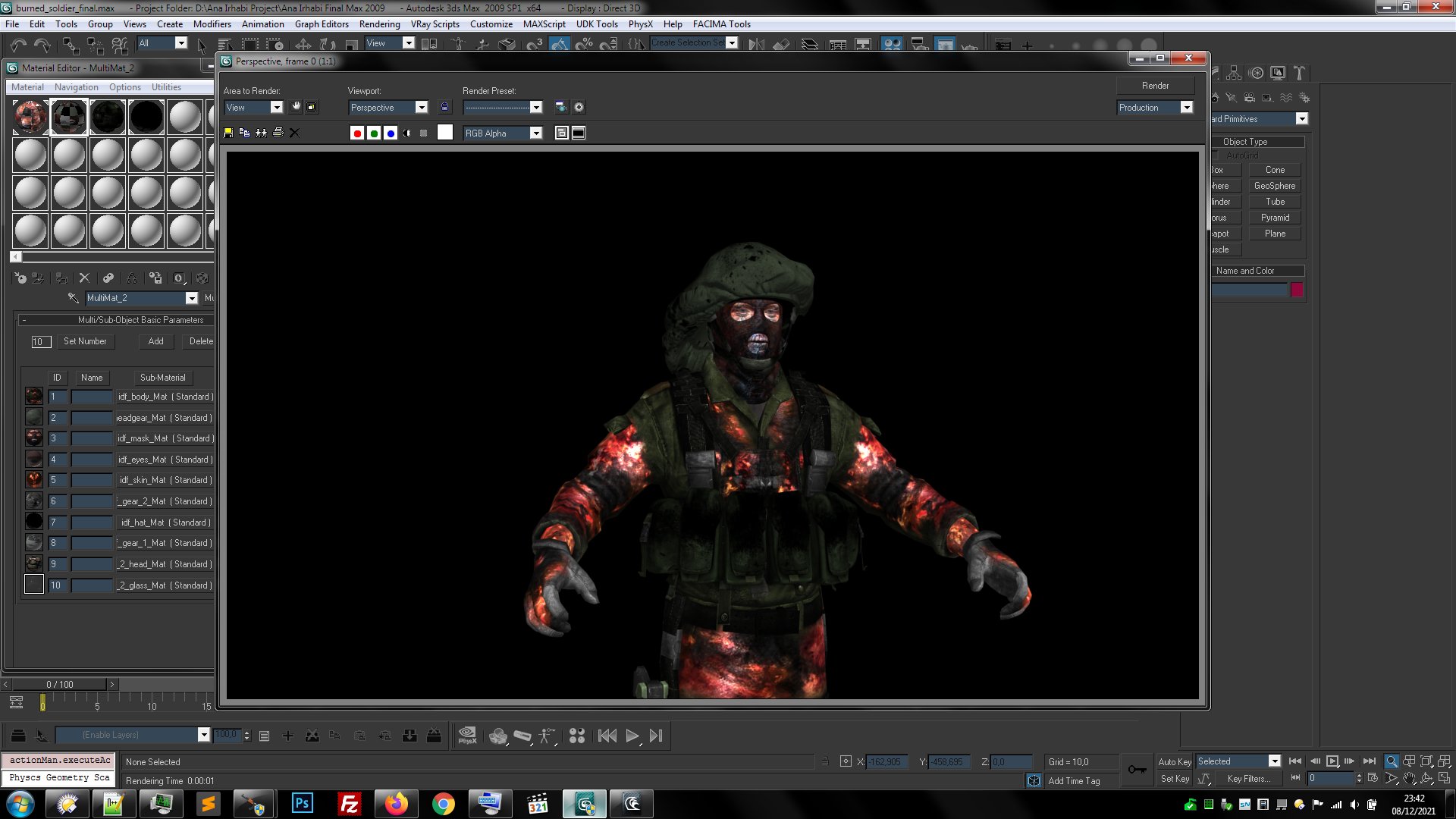Click the Set Key button

point(1175,779)
